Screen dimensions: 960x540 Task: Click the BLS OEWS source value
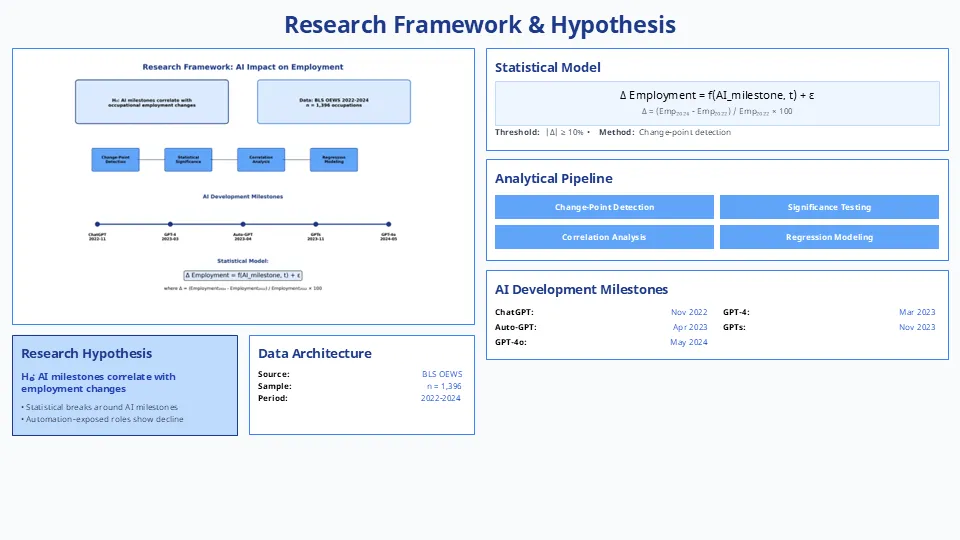(442, 374)
